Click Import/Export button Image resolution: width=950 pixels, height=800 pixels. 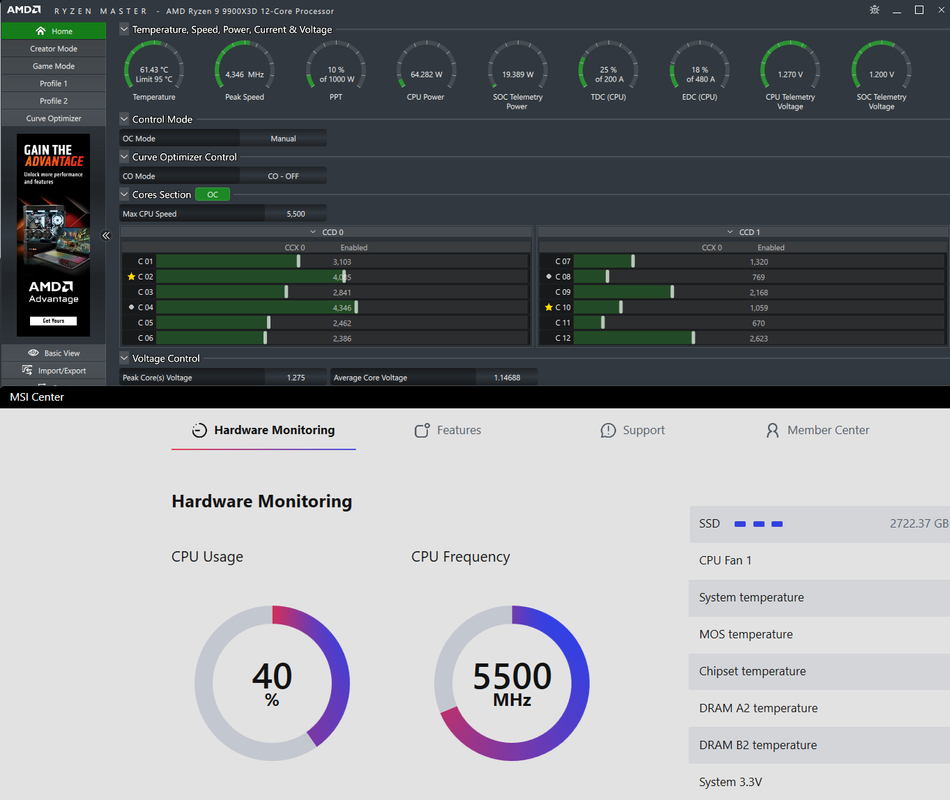(x=53, y=370)
